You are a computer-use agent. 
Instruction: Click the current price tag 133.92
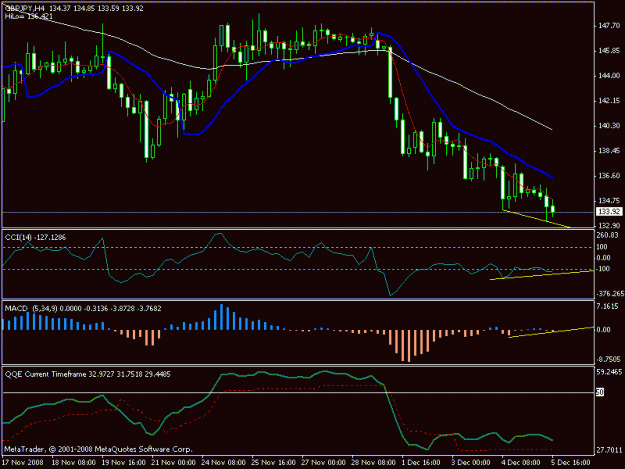[609, 212]
